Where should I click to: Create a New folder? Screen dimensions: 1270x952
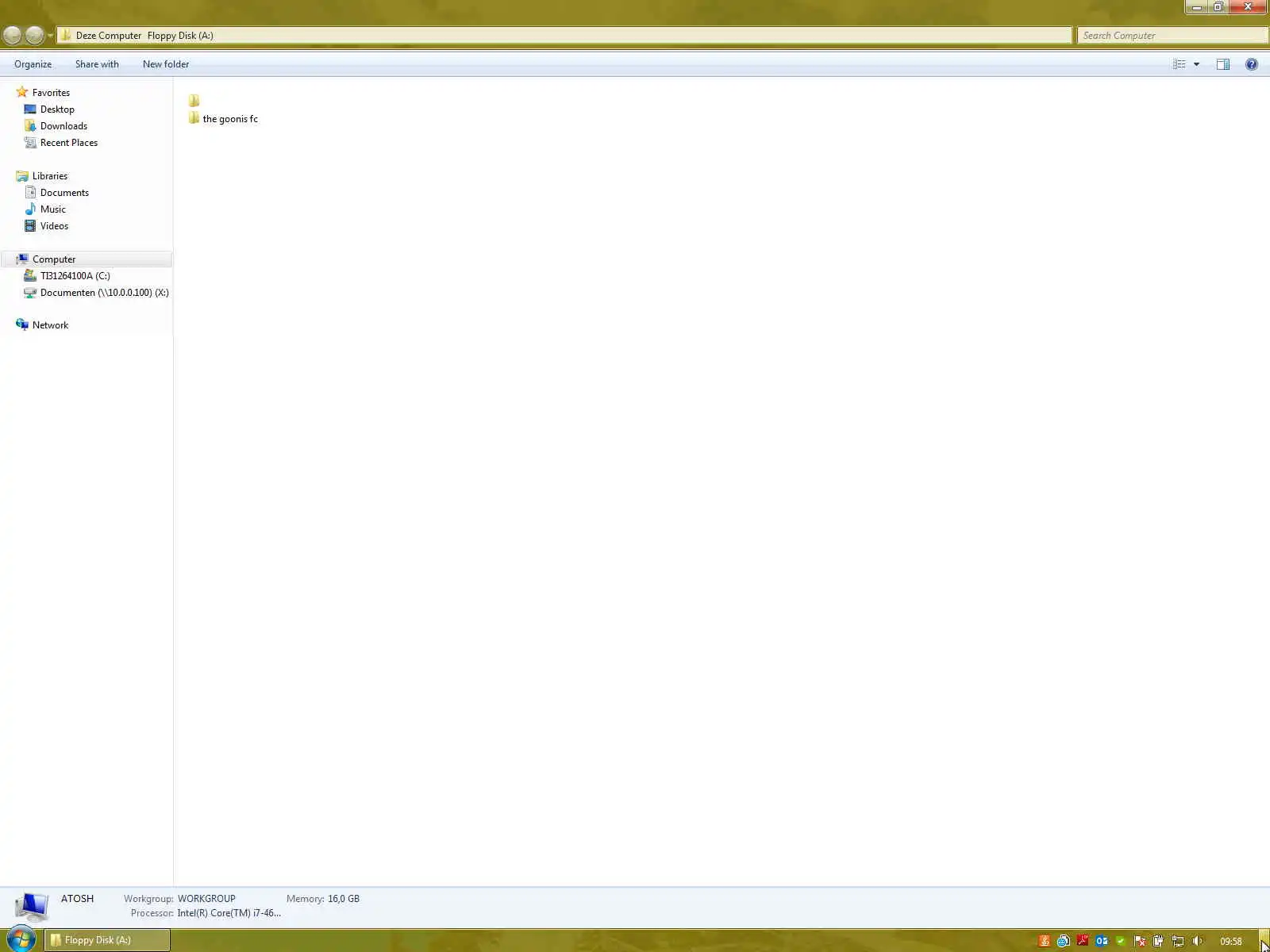[x=166, y=64]
